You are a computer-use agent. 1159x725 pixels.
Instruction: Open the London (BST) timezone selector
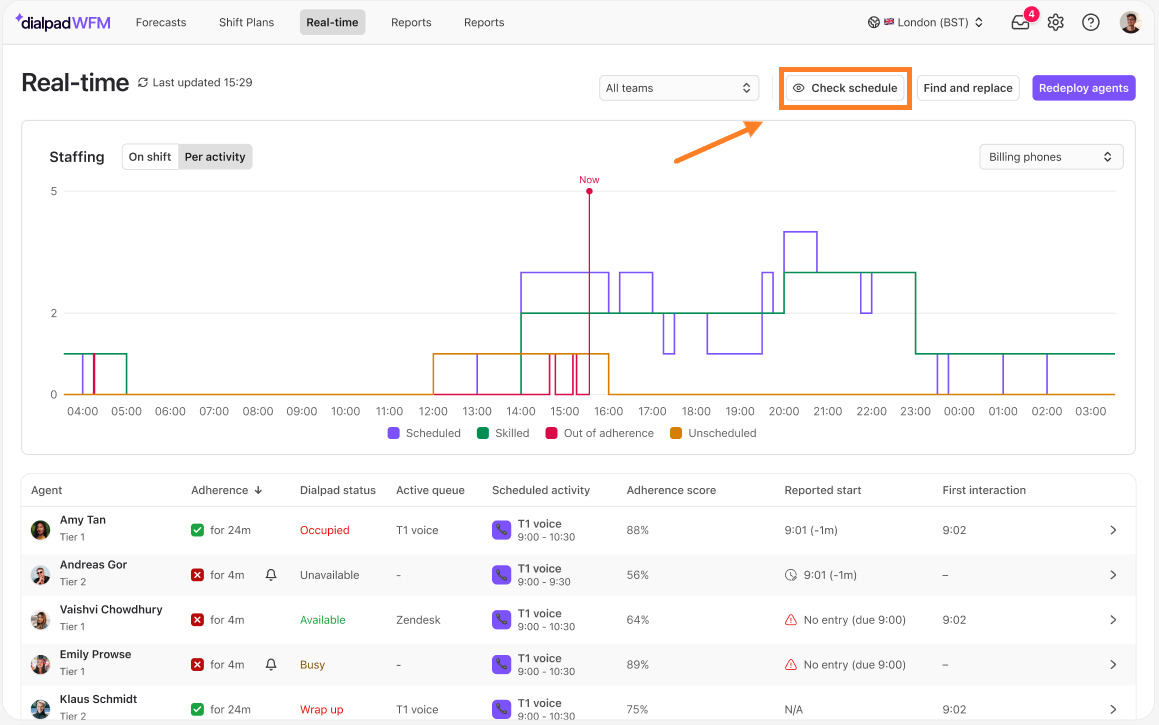(925, 22)
